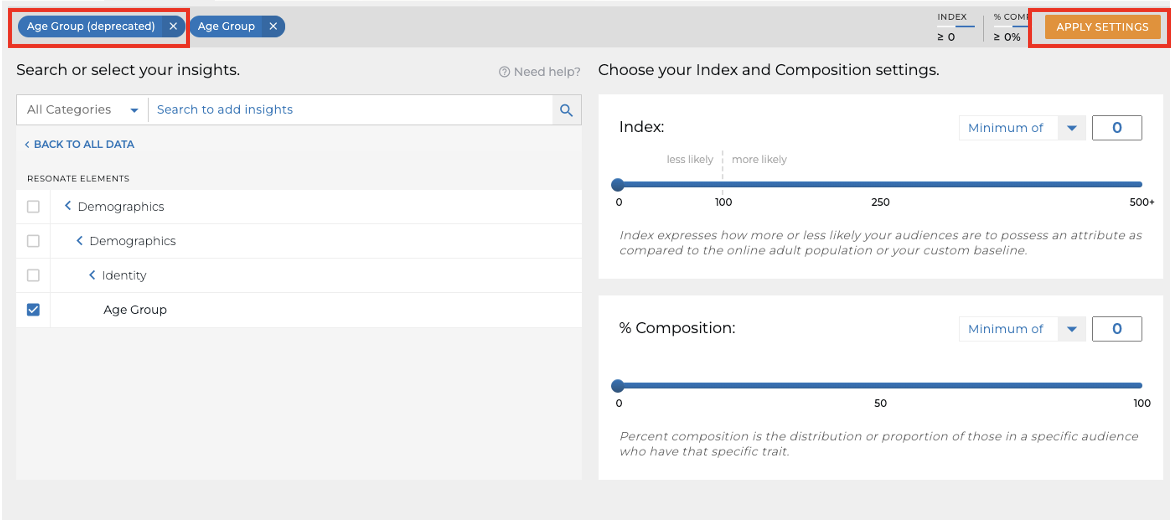Open Index Minimum of dropdown

click(x=1022, y=128)
